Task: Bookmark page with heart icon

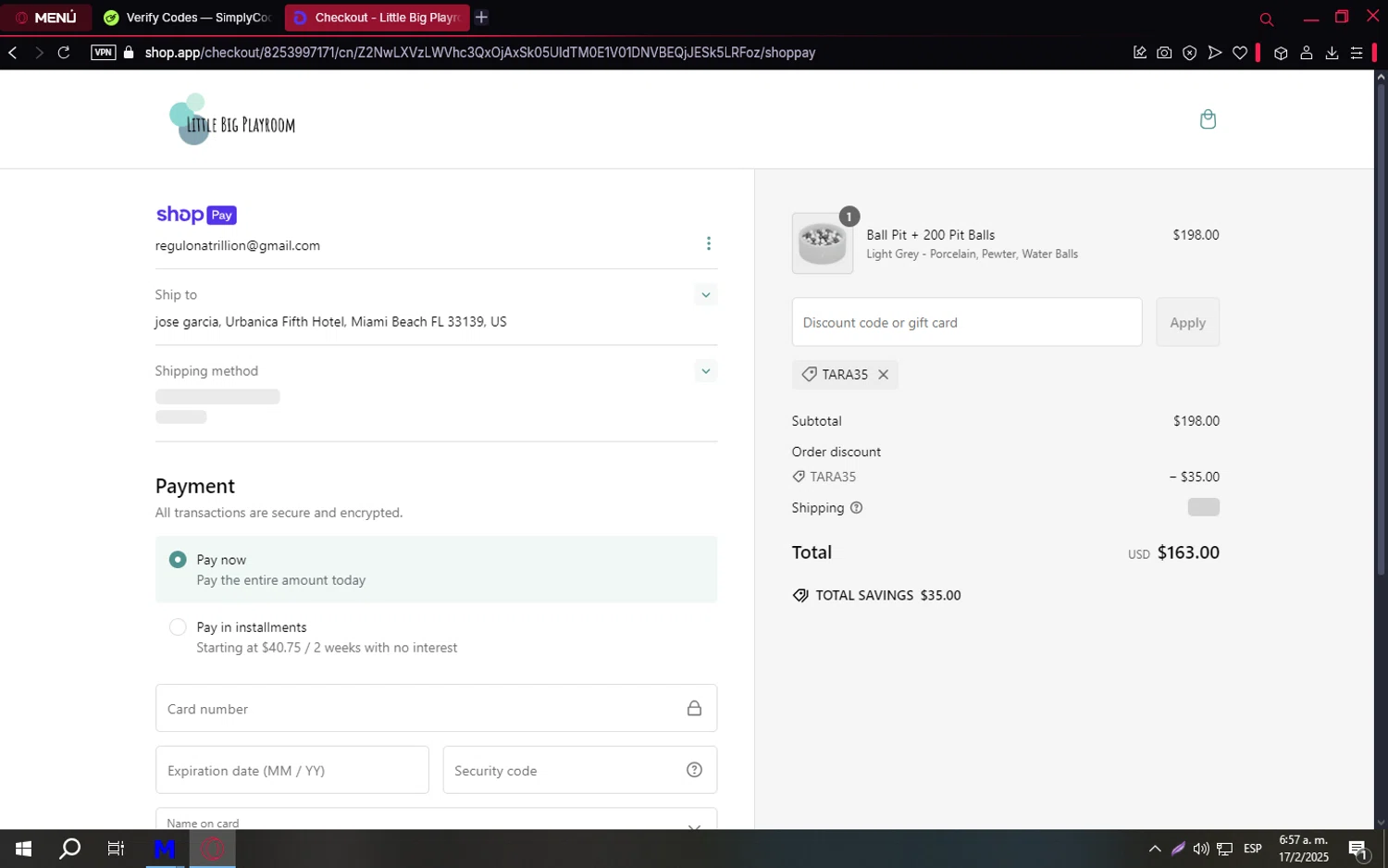Action: click(x=1240, y=53)
